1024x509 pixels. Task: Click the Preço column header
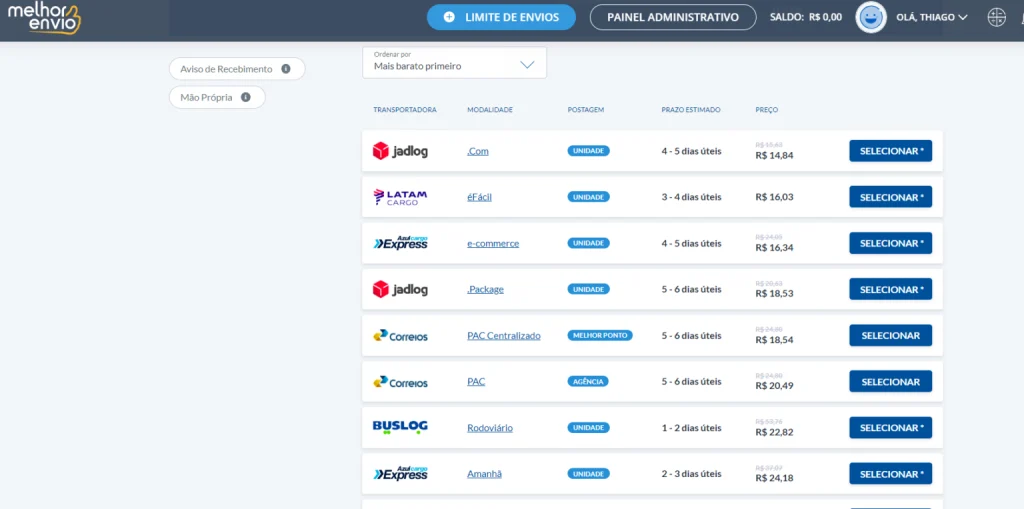click(767, 110)
